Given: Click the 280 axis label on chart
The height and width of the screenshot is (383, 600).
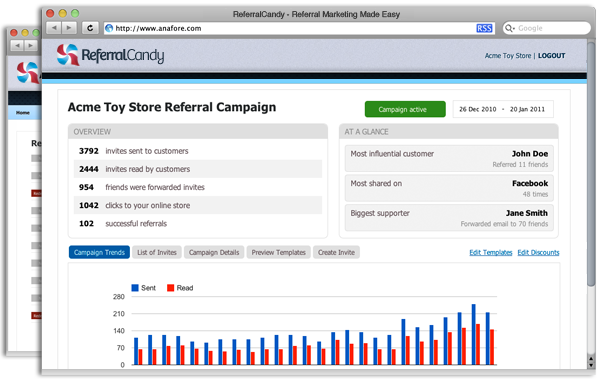Looking at the screenshot, I should click(x=119, y=297).
